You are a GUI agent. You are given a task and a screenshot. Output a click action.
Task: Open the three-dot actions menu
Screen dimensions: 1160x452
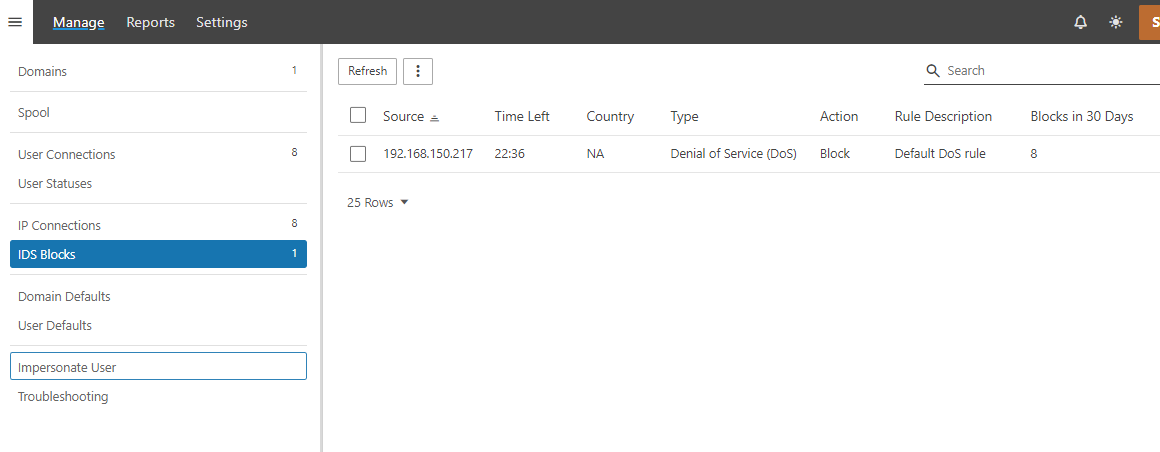click(x=418, y=71)
